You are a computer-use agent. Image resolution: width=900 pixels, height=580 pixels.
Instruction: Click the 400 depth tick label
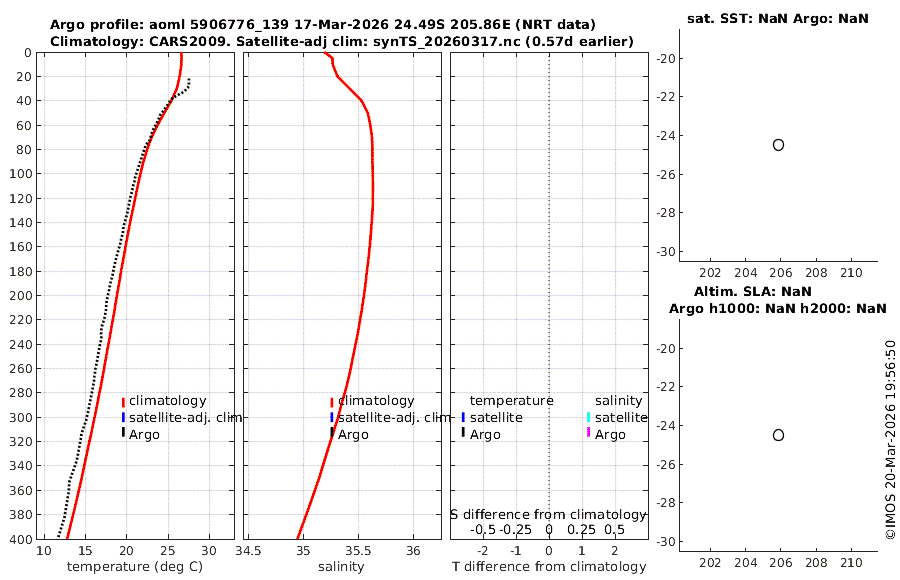(x=21, y=540)
